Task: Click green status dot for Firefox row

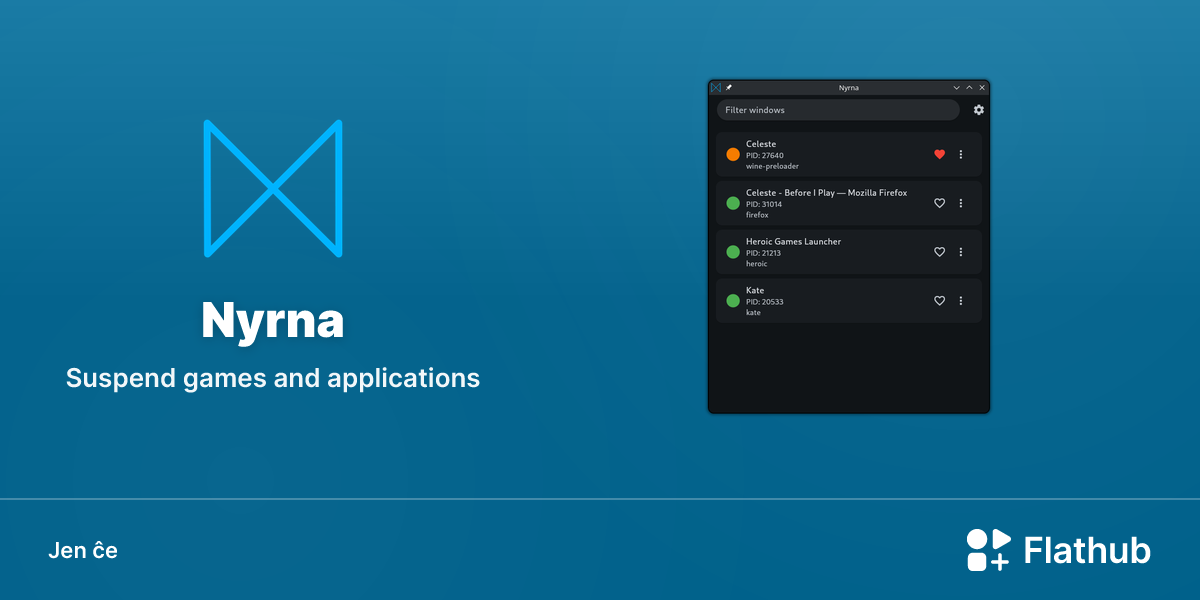Action: click(733, 203)
